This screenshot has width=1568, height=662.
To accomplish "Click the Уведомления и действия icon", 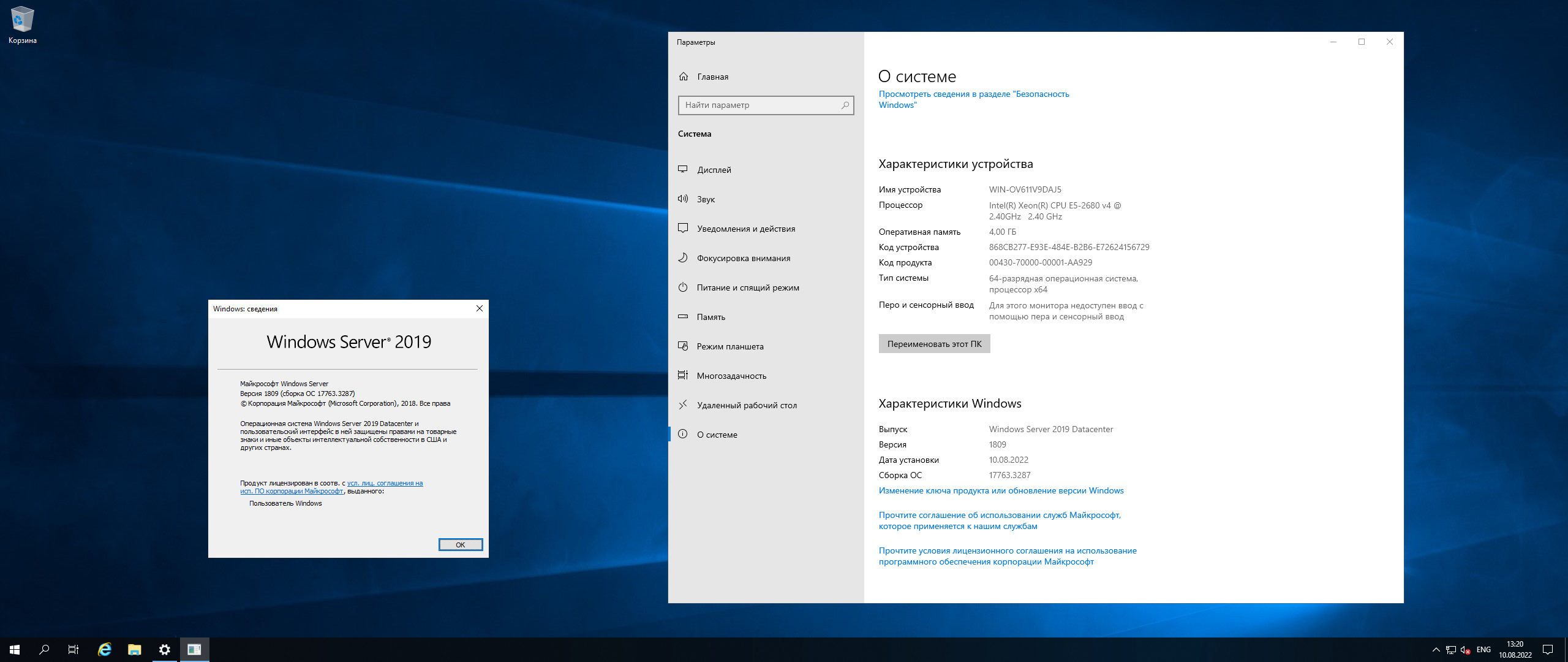I will 683,228.
